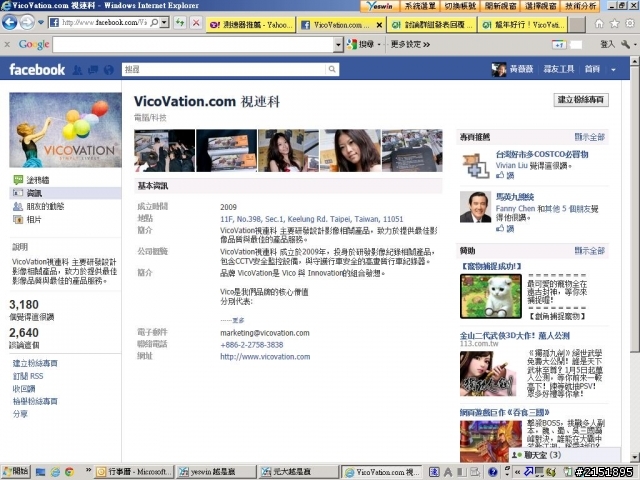
Task: Click the address bar search magnifier icon
Action: coord(154,22)
